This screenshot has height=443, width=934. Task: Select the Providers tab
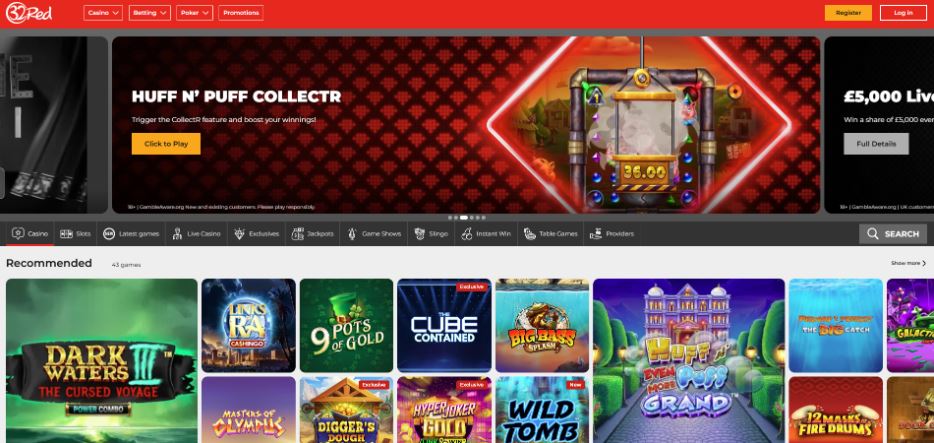(x=612, y=234)
